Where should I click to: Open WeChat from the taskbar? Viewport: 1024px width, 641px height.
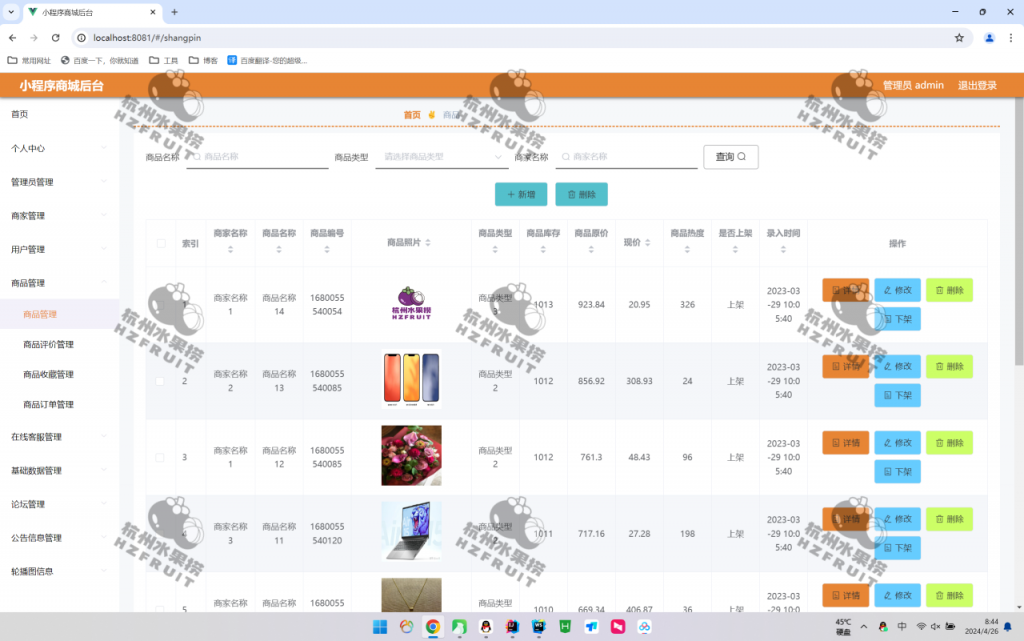[458, 628]
